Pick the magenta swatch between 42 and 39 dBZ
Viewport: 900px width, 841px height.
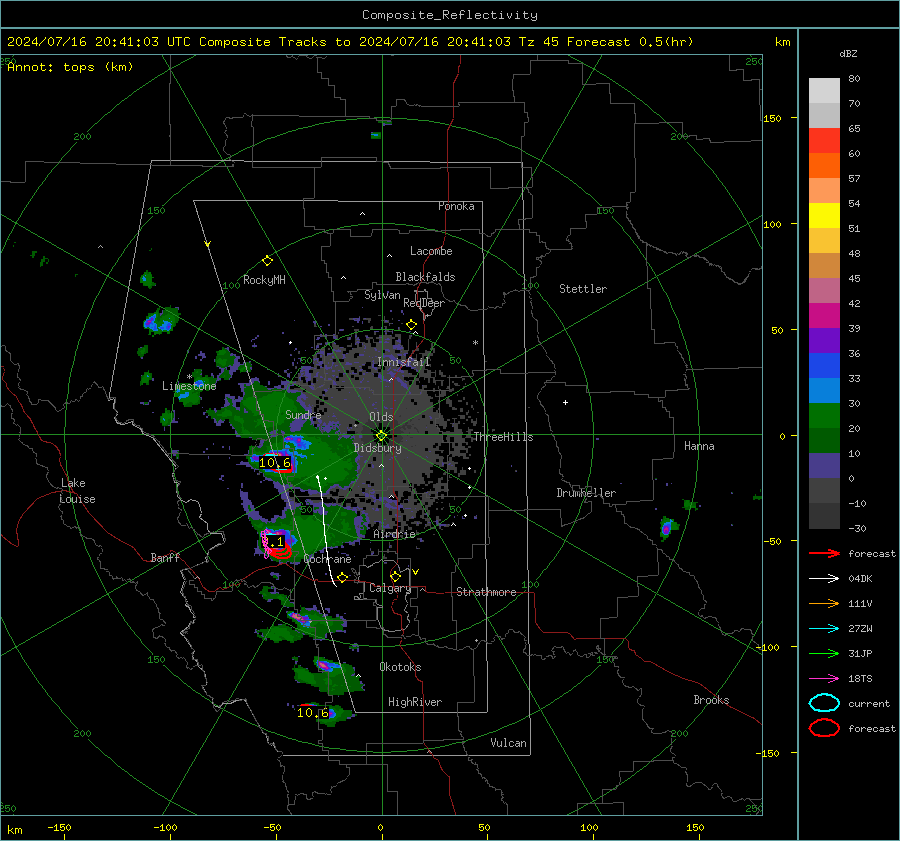pos(824,315)
